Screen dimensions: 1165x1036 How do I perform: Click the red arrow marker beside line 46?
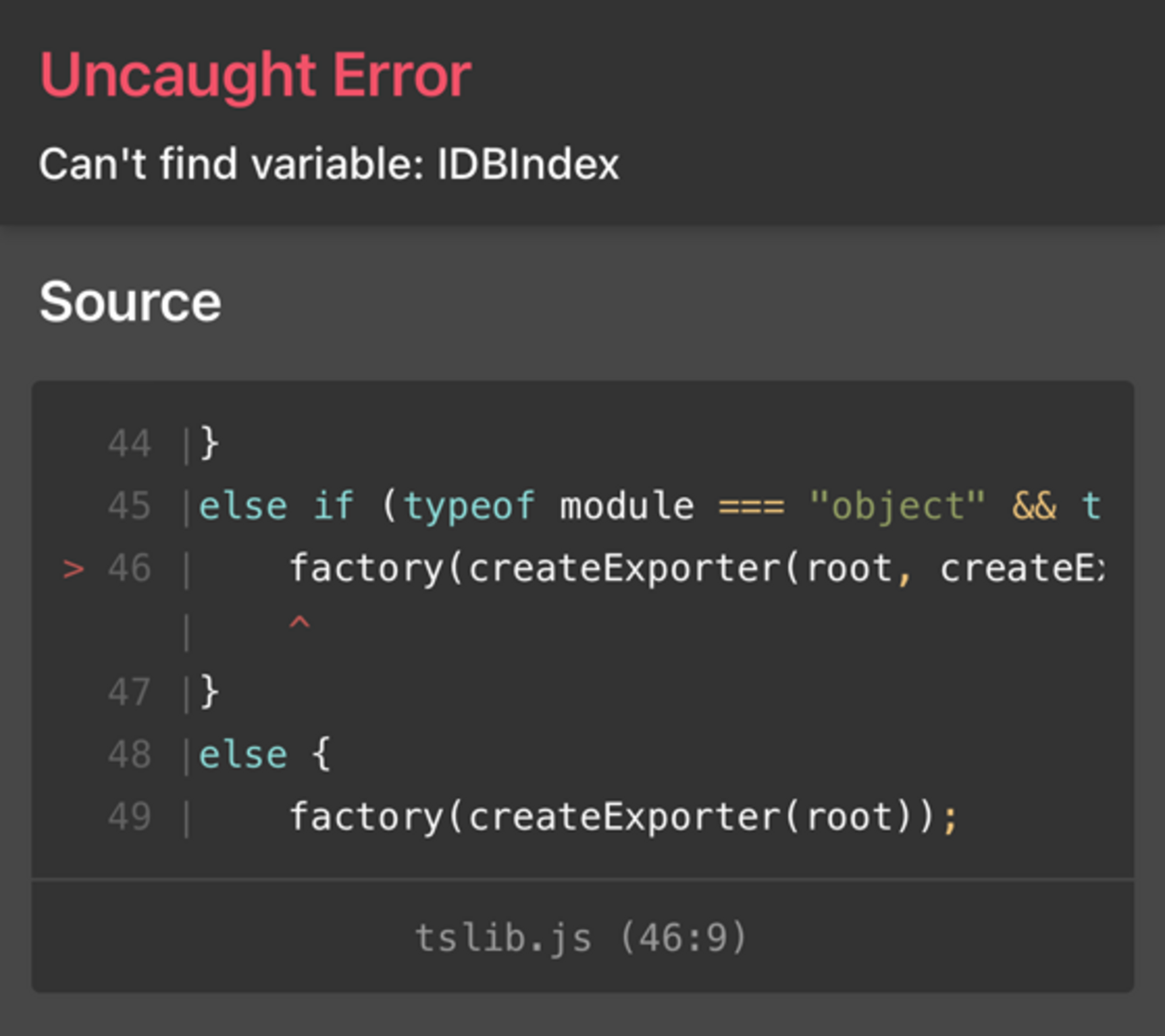coord(73,568)
